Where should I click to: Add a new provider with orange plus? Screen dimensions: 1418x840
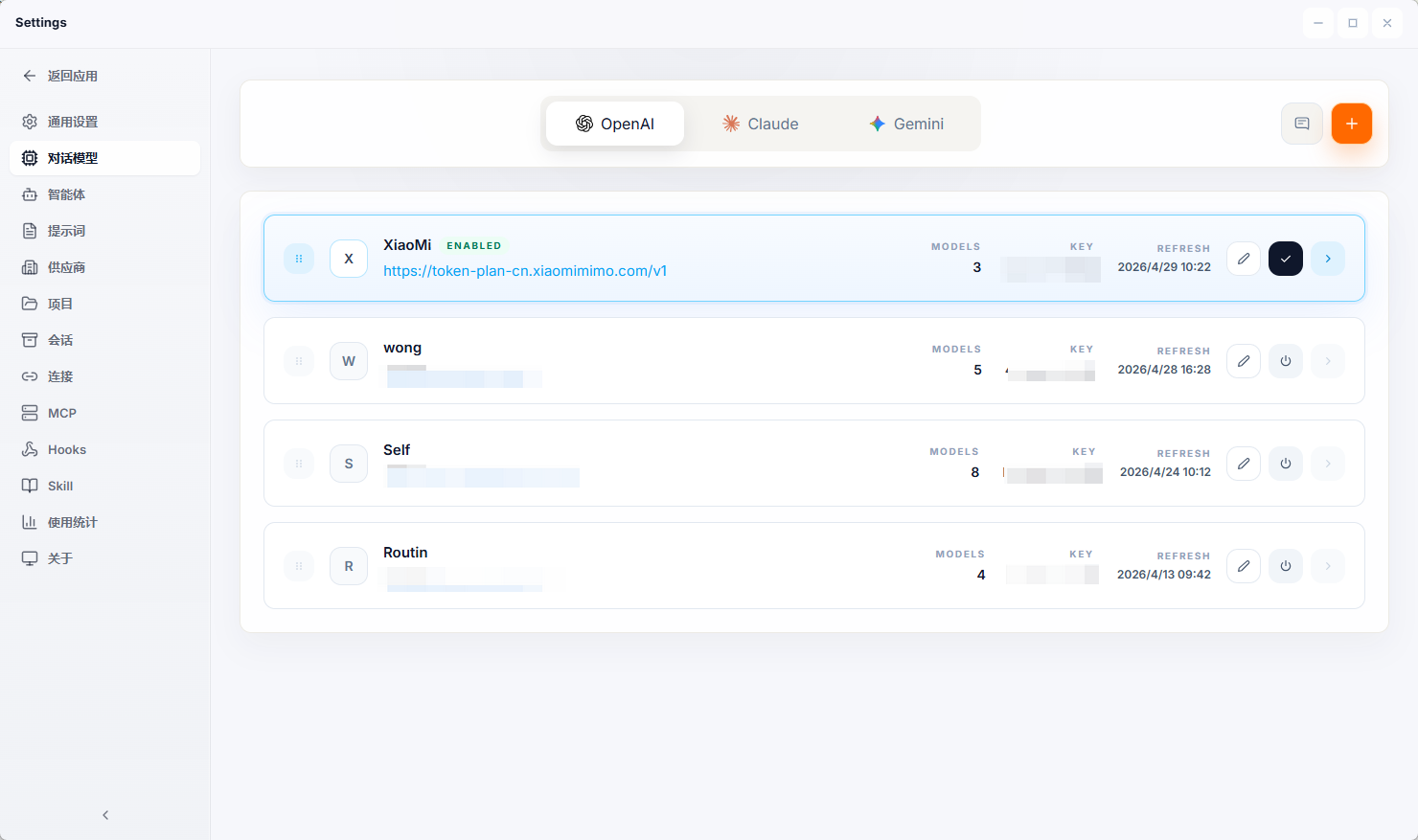(1352, 124)
